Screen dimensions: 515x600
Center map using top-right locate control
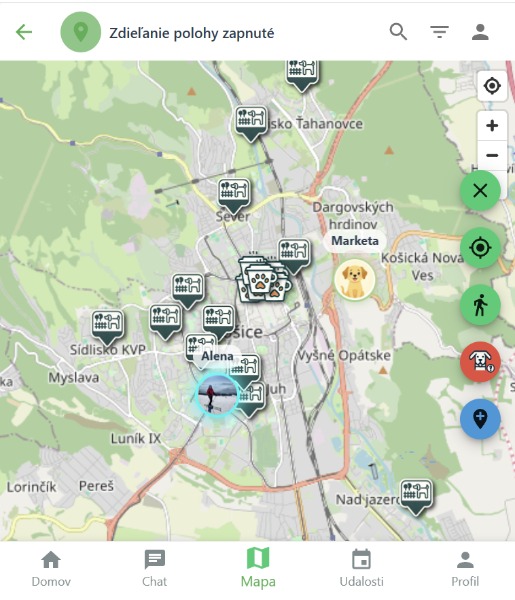[492, 86]
